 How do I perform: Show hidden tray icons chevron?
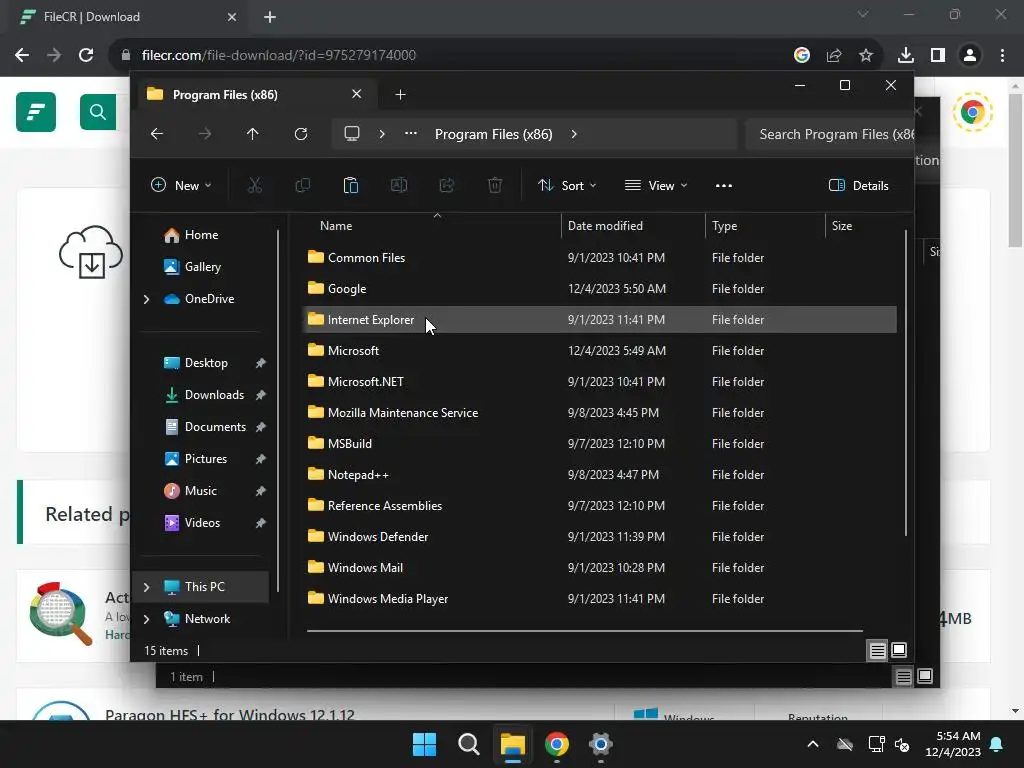[813, 744]
